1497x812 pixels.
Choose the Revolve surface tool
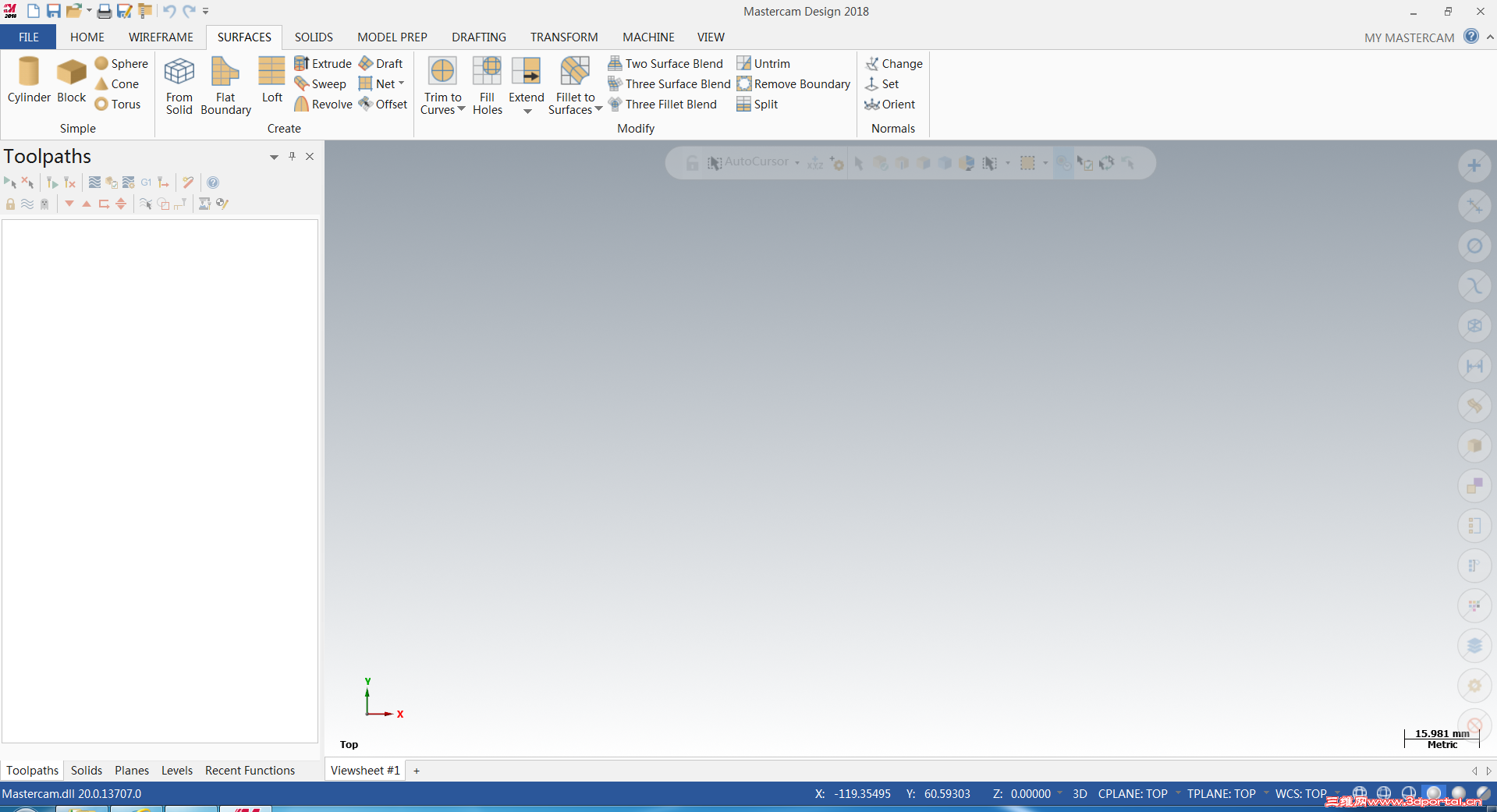(x=323, y=104)
